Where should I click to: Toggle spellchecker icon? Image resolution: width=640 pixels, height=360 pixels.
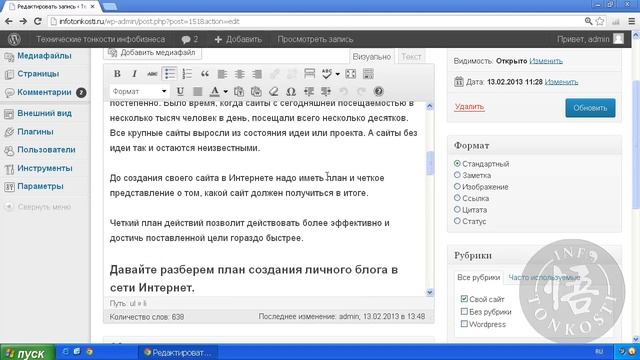[327, 74]
